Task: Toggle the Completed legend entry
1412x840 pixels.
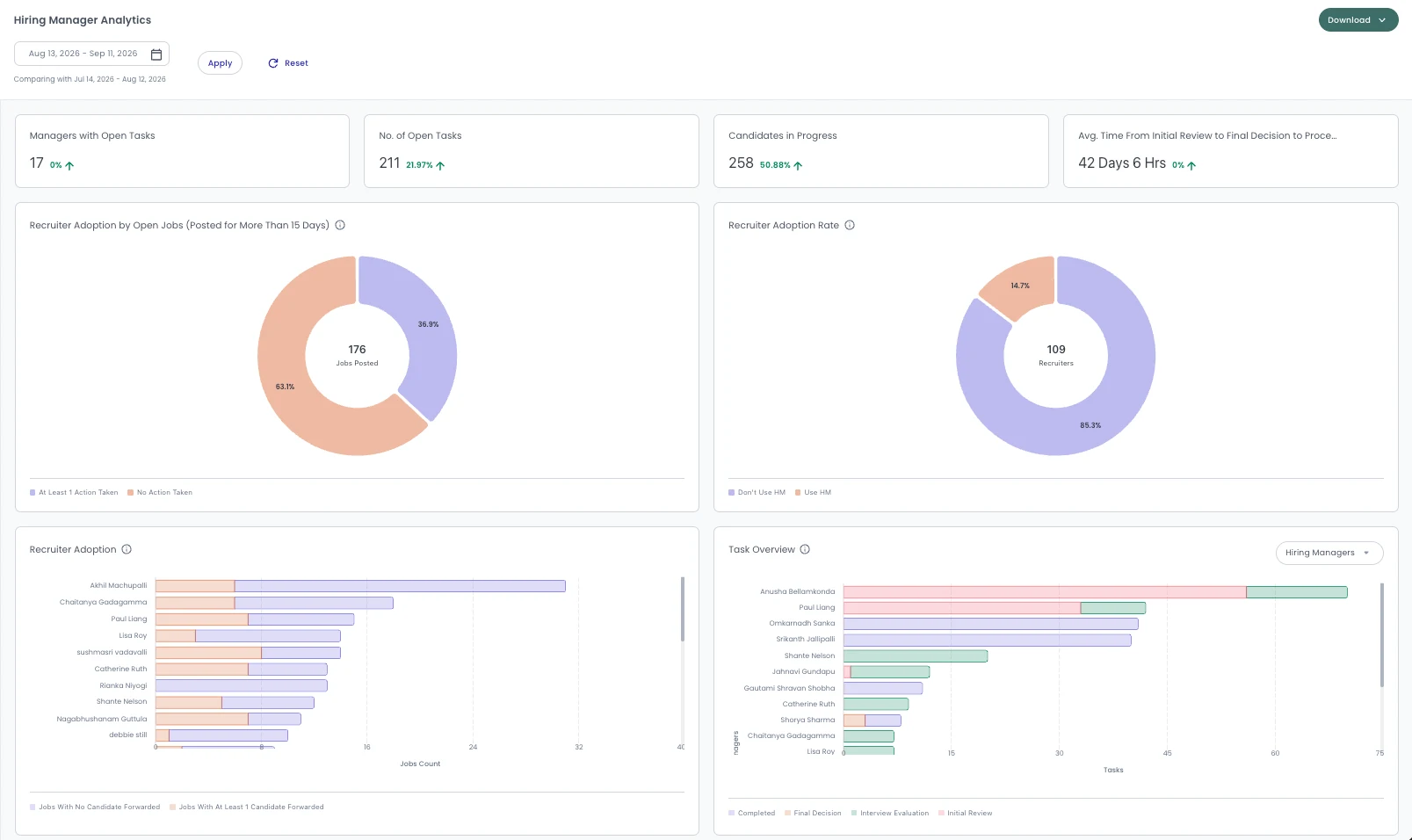Action: [752, 814]
